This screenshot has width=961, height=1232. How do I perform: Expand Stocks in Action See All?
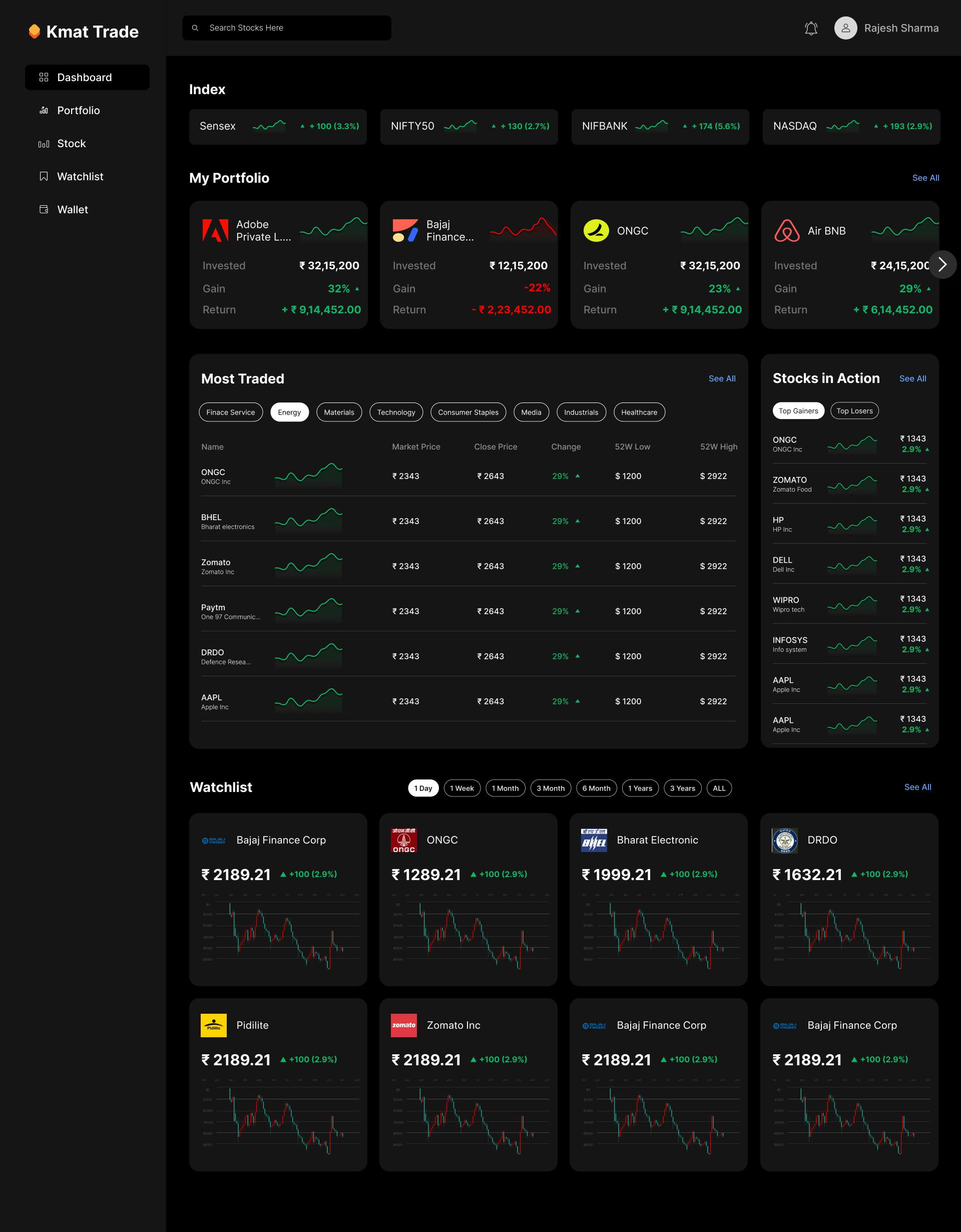click(912, 378)
